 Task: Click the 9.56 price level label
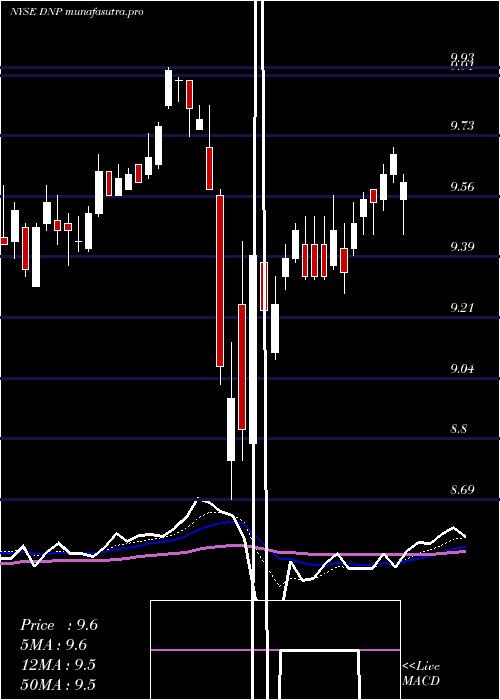click(462, 187)
